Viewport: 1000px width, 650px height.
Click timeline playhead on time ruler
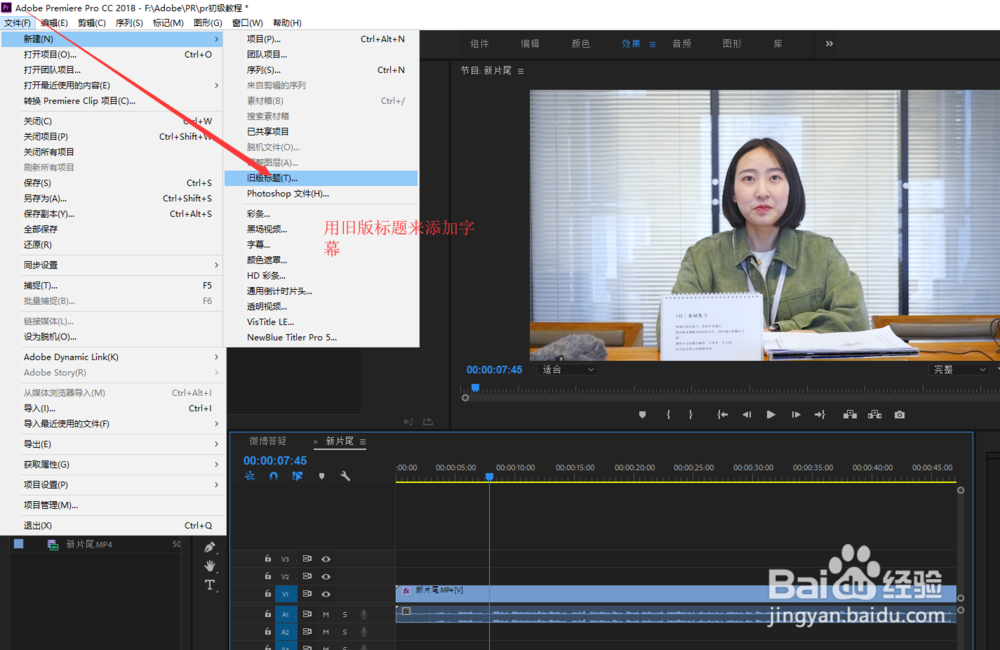click(489, 476)
